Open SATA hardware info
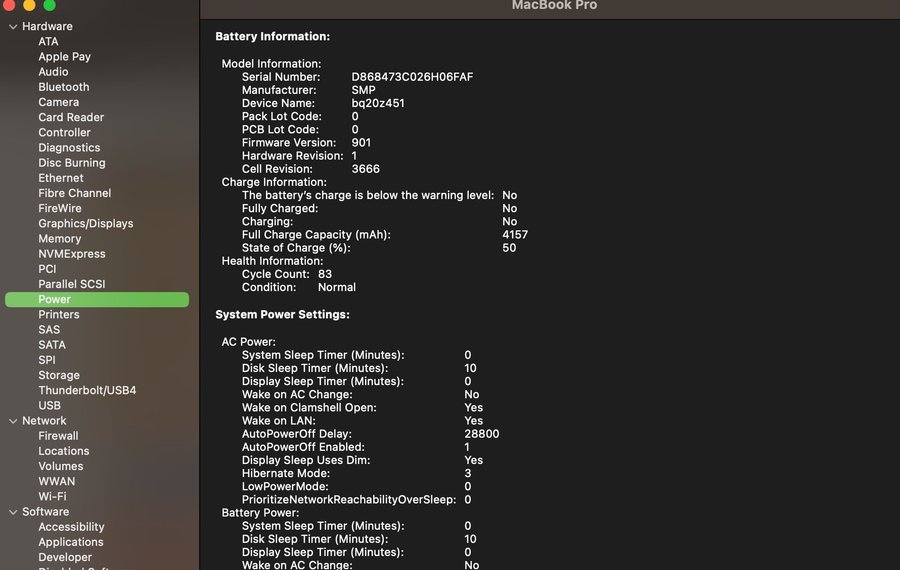Screen dimensions: 900x570 click(52, 345)
